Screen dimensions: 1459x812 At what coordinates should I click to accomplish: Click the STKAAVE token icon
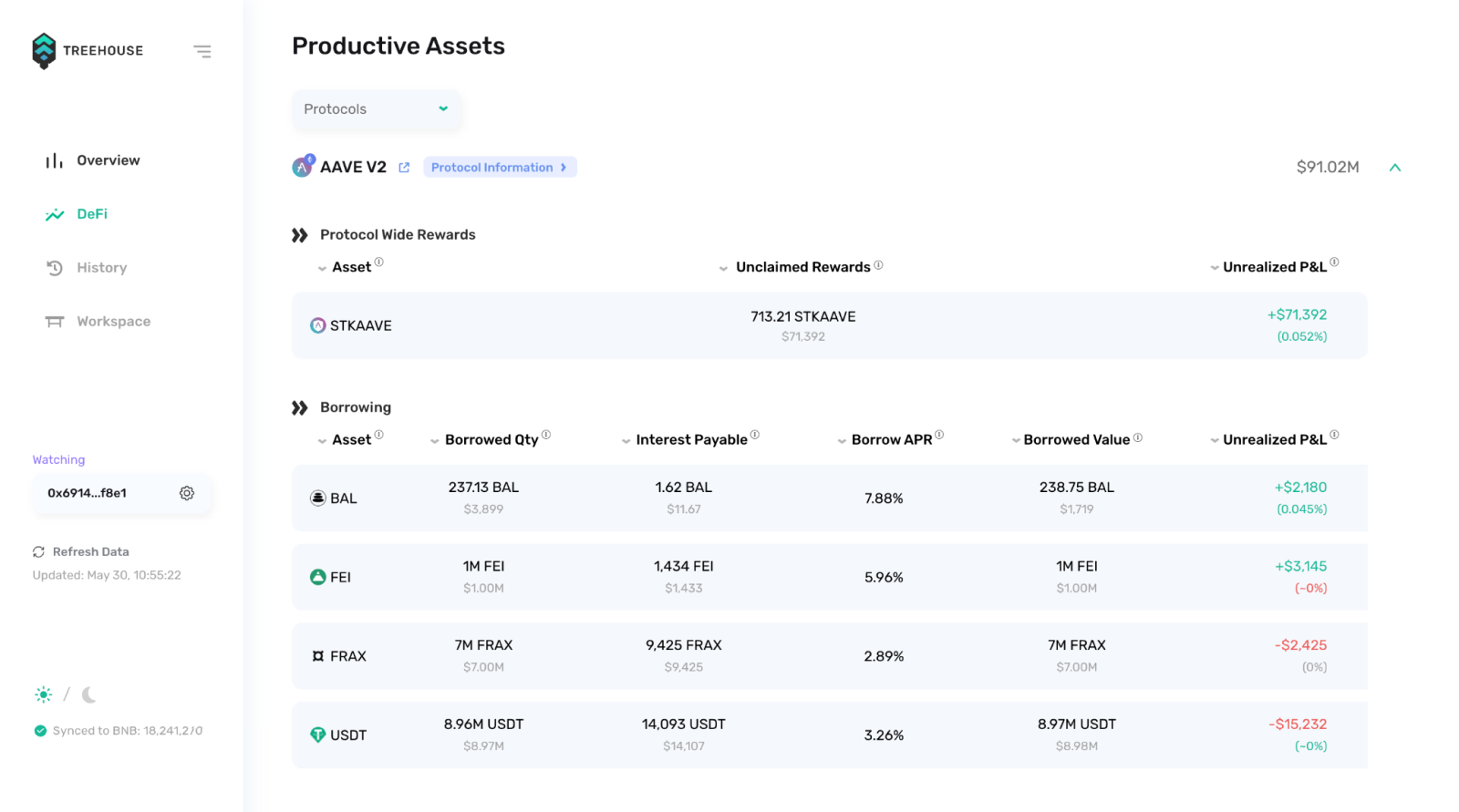click(x=317, y=325)
